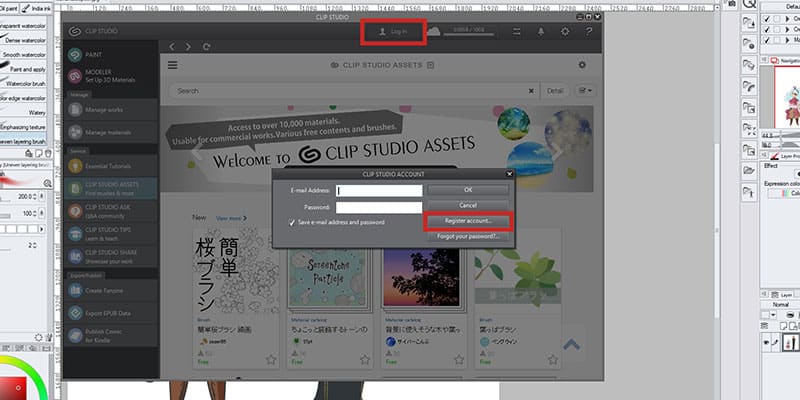Reload the page with refresh icon
The image size is (800, 400).
(x=206, y=46)
